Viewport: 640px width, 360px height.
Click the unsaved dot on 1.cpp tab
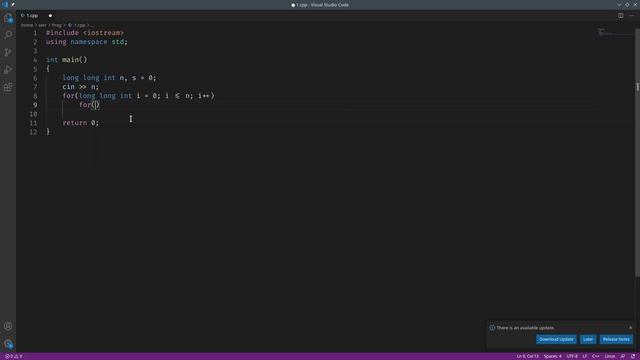(x=50, y=16)
